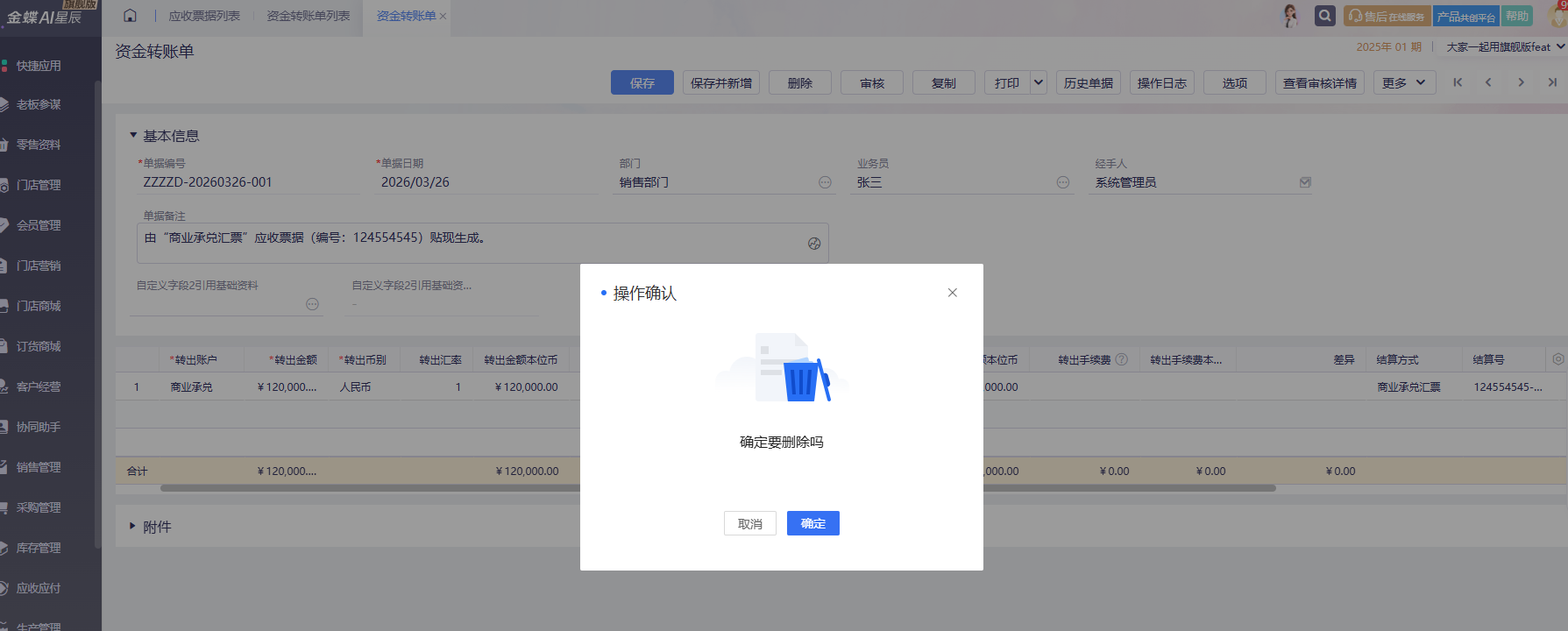Go to the home page icon
The width and height of the screenshot is (1568, 631).
pos(130,16)
